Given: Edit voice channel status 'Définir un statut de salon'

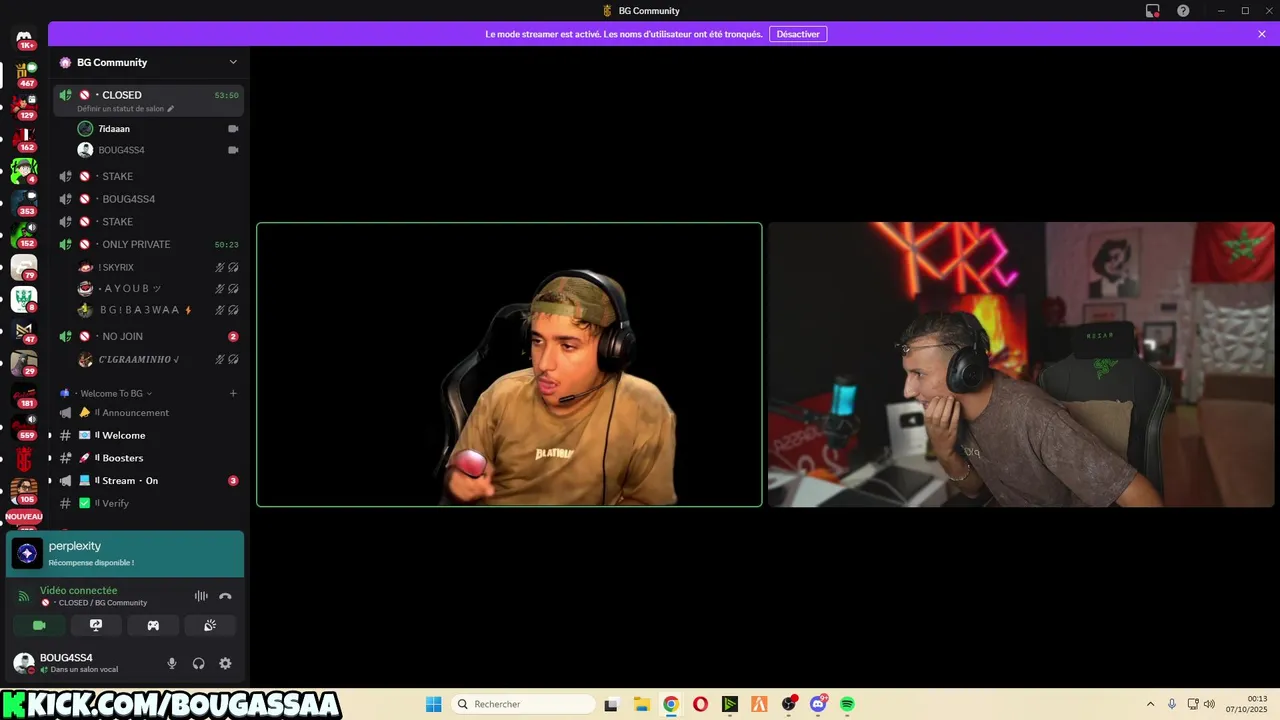Looking at the screenshot, I should [125, 108].
